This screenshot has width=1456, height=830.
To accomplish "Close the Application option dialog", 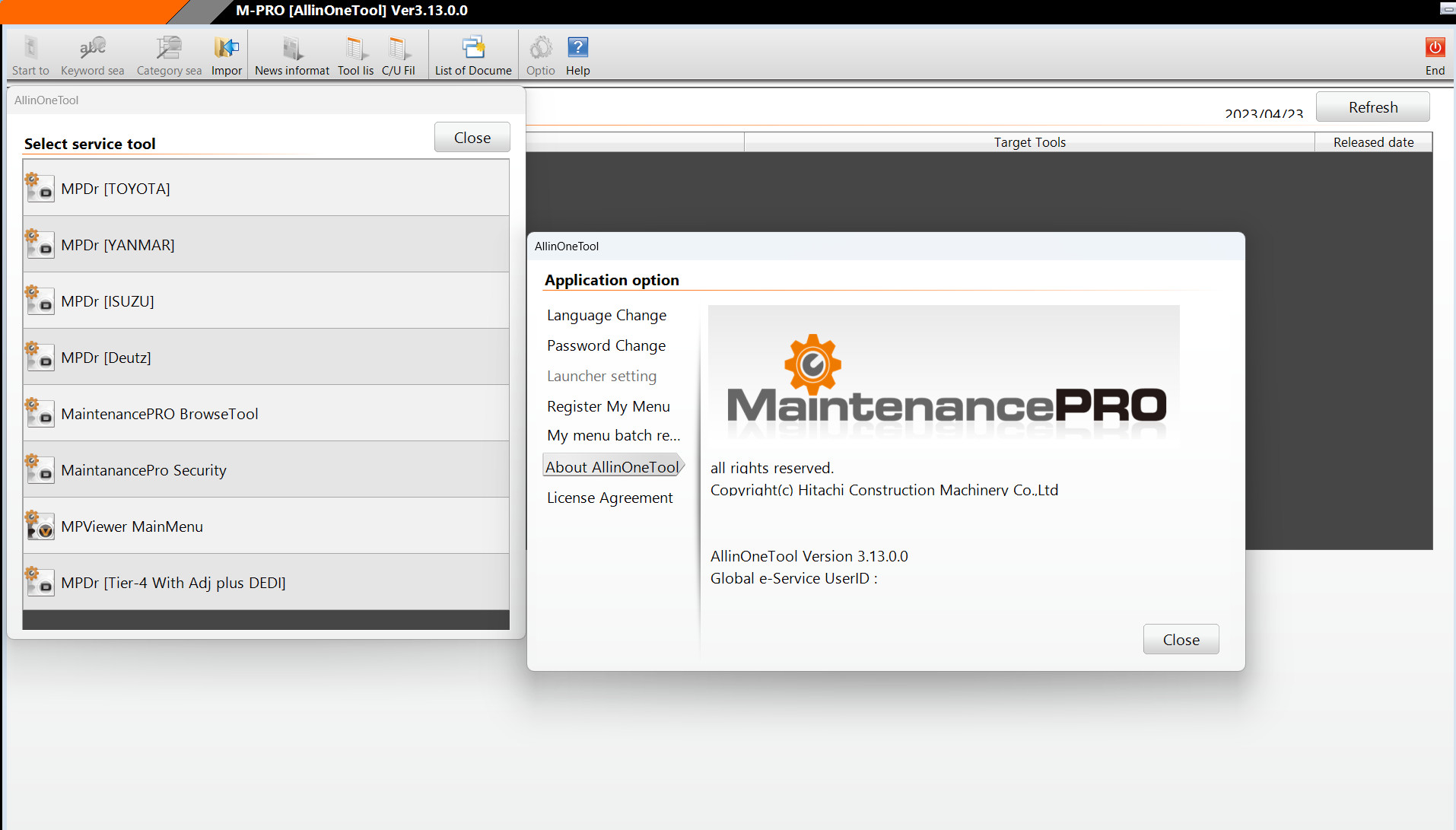I will point(1181,640).
